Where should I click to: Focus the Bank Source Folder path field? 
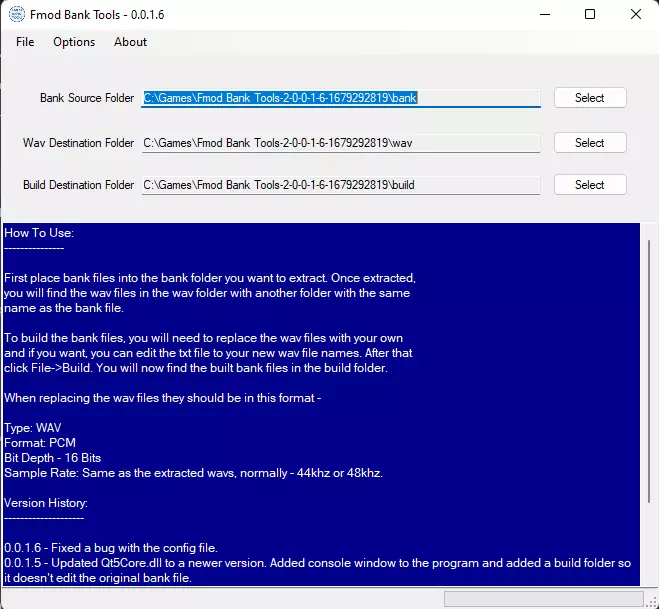click(x=341, y=98)
